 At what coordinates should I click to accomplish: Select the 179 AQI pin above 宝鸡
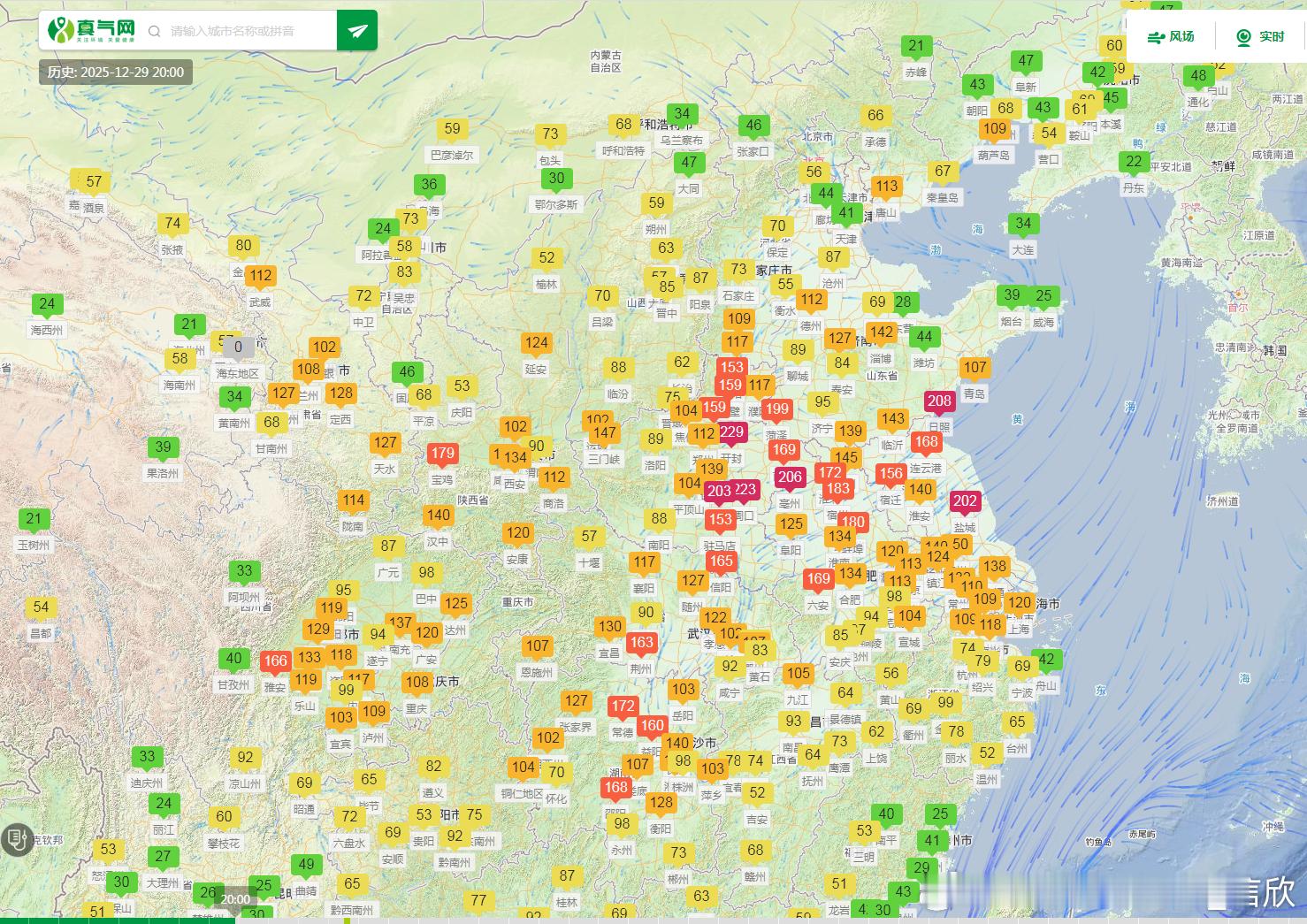[442, 454]
